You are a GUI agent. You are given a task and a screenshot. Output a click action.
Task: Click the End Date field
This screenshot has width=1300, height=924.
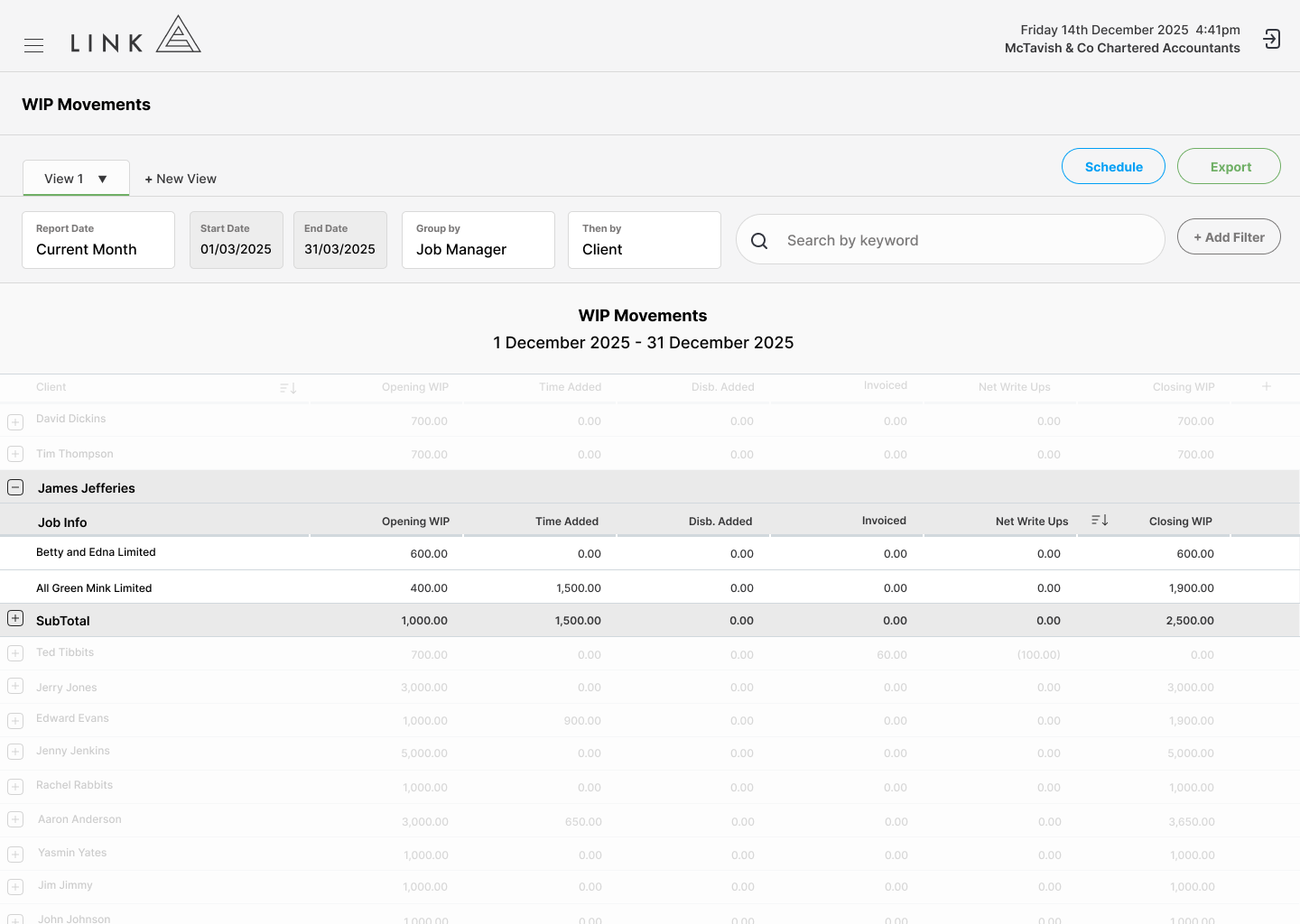[x=340, y=240]
